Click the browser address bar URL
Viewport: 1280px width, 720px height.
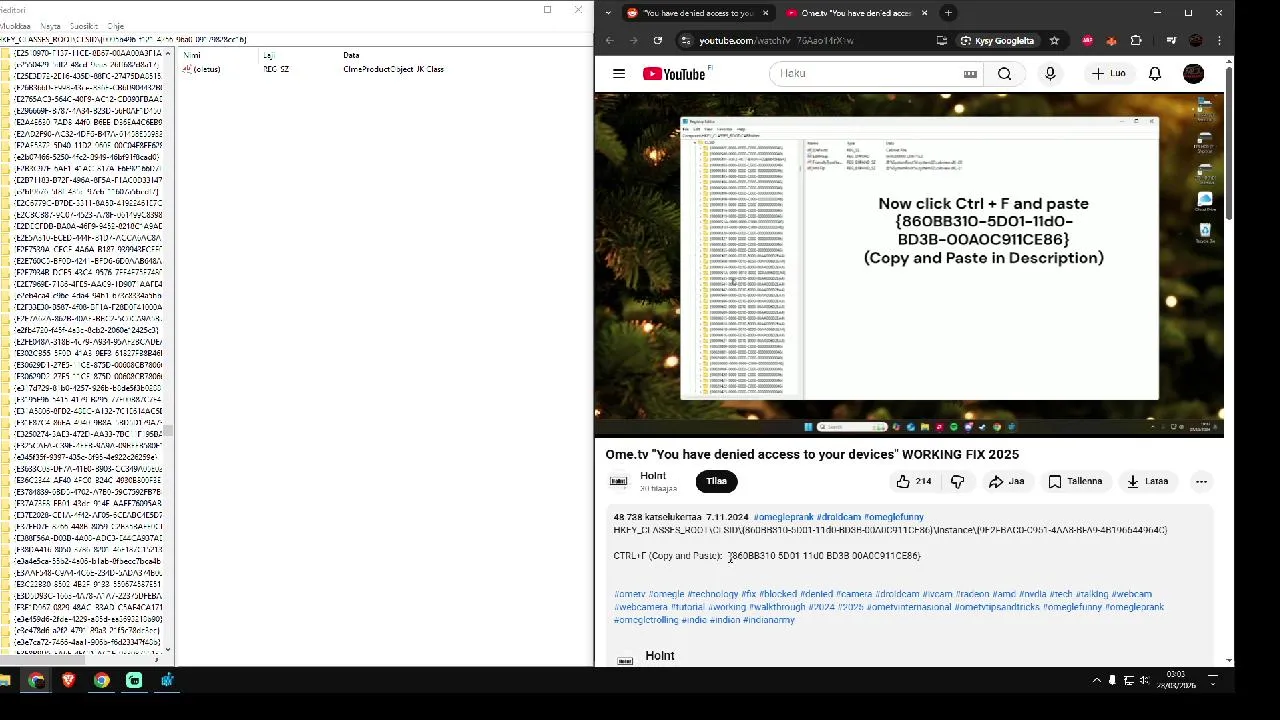776,41
